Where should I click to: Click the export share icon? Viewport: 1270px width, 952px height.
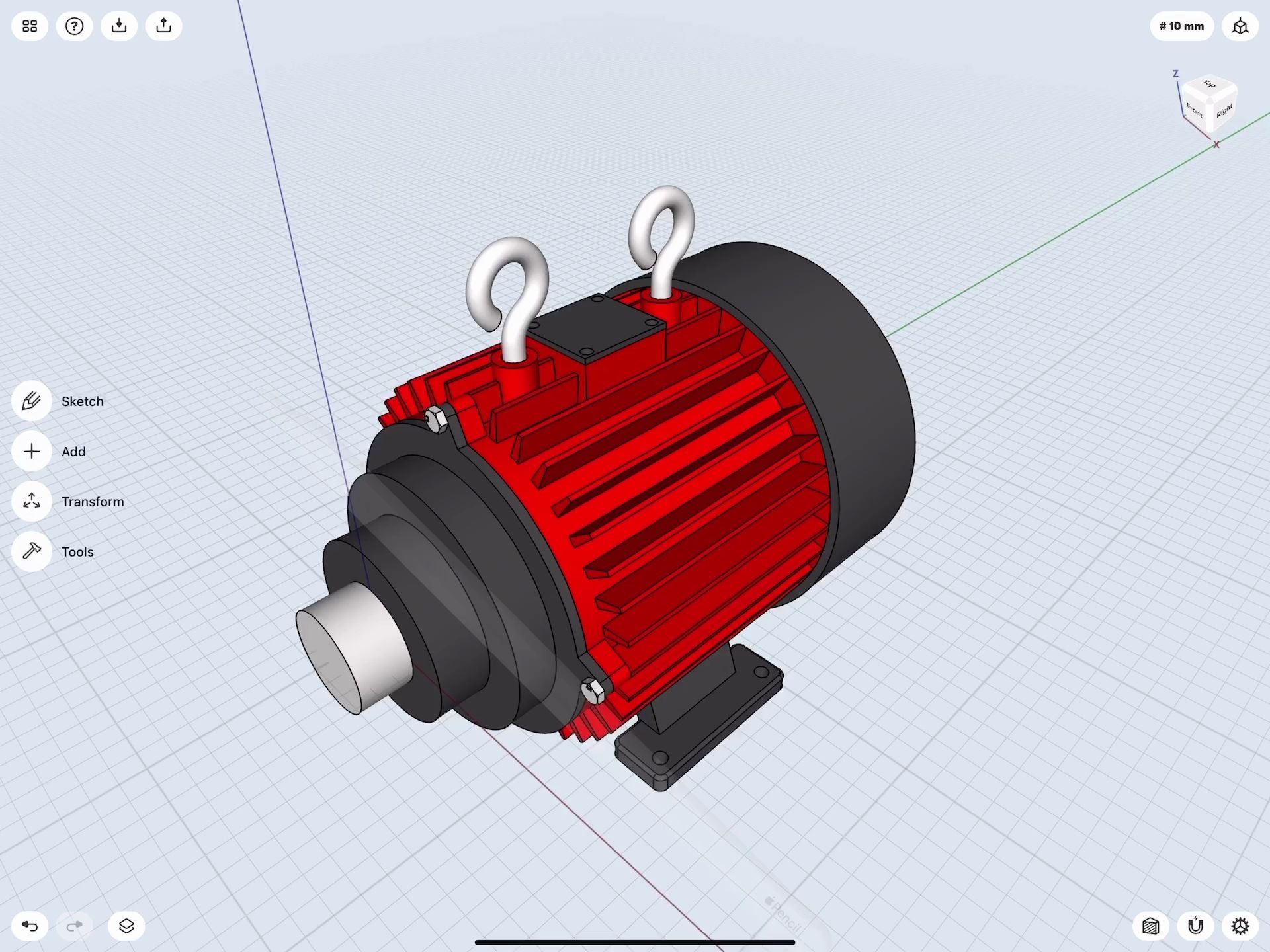click(163, 26)
